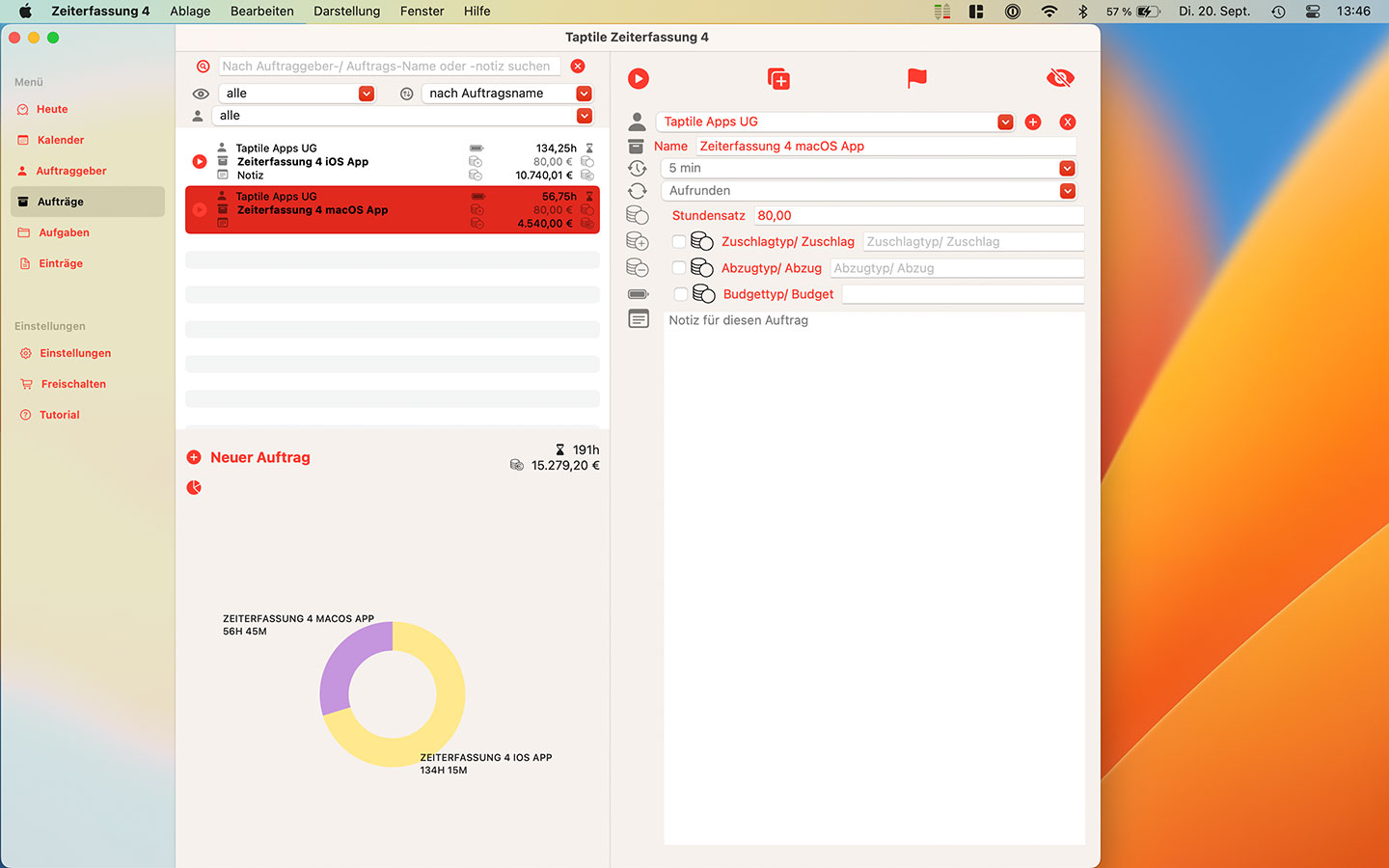The width and height of the screenshot is (1389, 868).
Task: Click the Name field with Zeiterfassung 4 macOS App
Action: (x=885, y=147)
